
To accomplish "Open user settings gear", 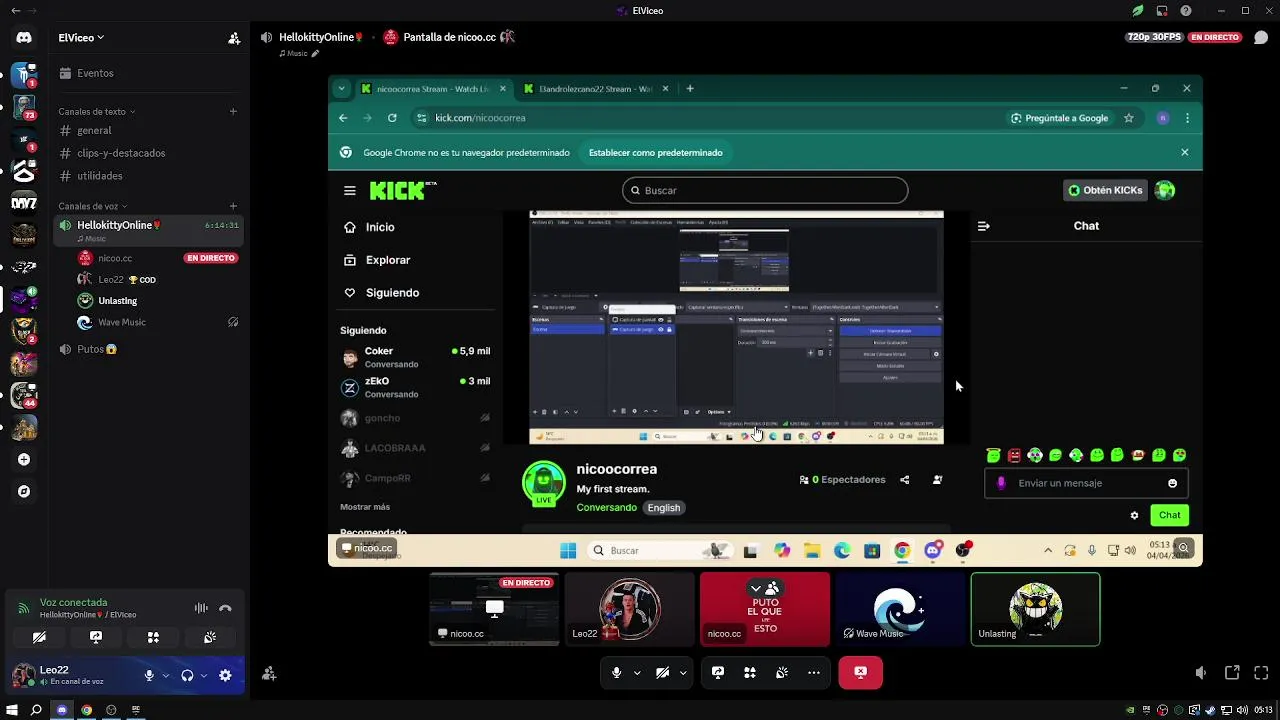I will click(225, 676).
